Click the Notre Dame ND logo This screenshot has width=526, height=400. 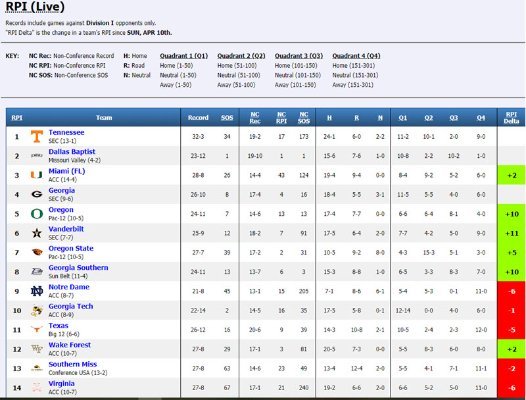[x=37, y=291]
